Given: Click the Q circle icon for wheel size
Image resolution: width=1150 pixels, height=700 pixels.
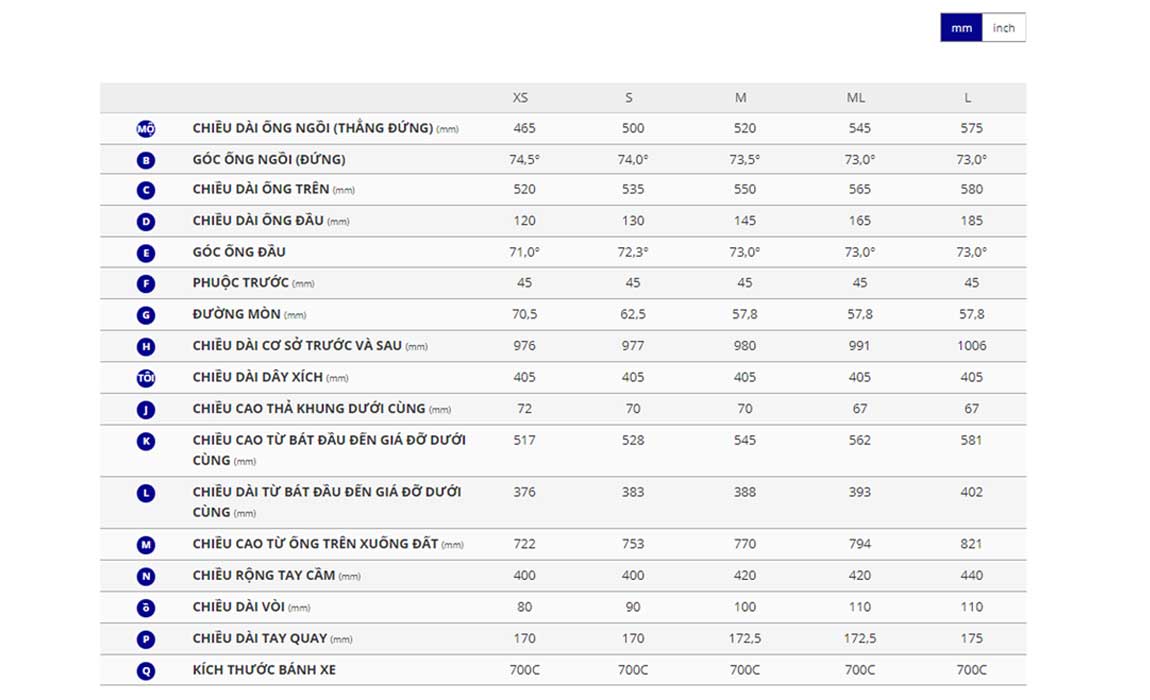Looking at the screenshot, I should click(x=146, y=670).
